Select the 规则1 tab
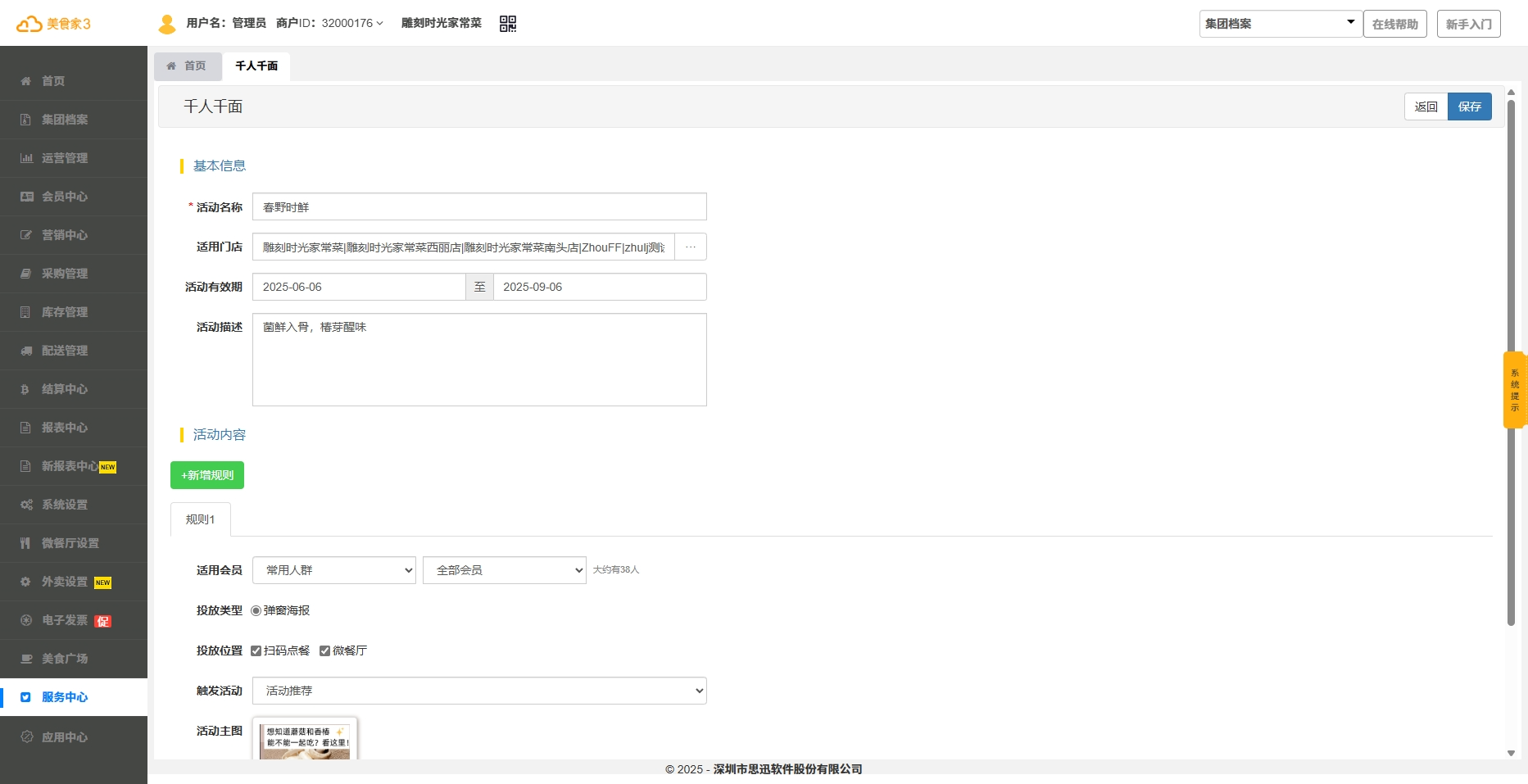1528x784 pixels. click(201, 519)
